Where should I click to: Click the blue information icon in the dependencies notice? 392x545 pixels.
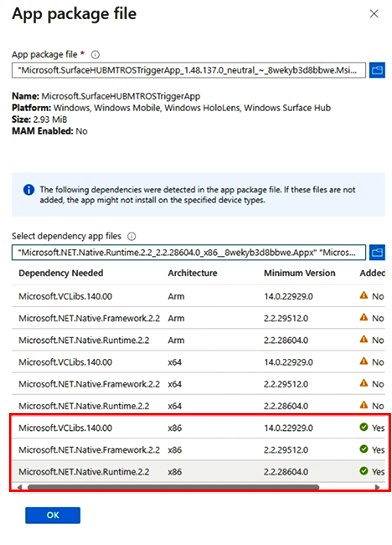click(x=28, y=190)
